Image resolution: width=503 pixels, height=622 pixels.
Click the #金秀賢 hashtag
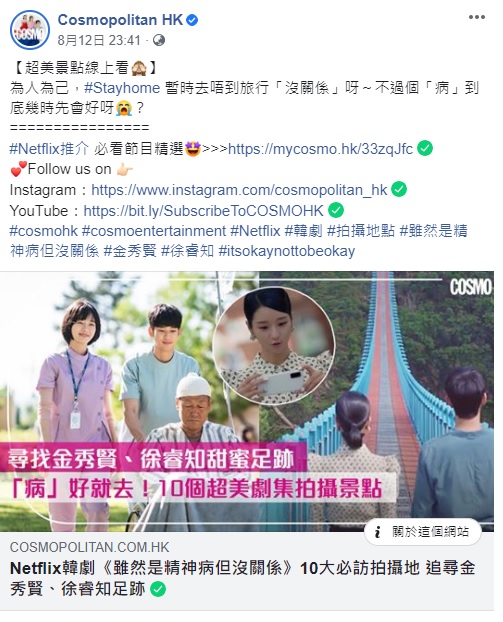tap(130, 251)
